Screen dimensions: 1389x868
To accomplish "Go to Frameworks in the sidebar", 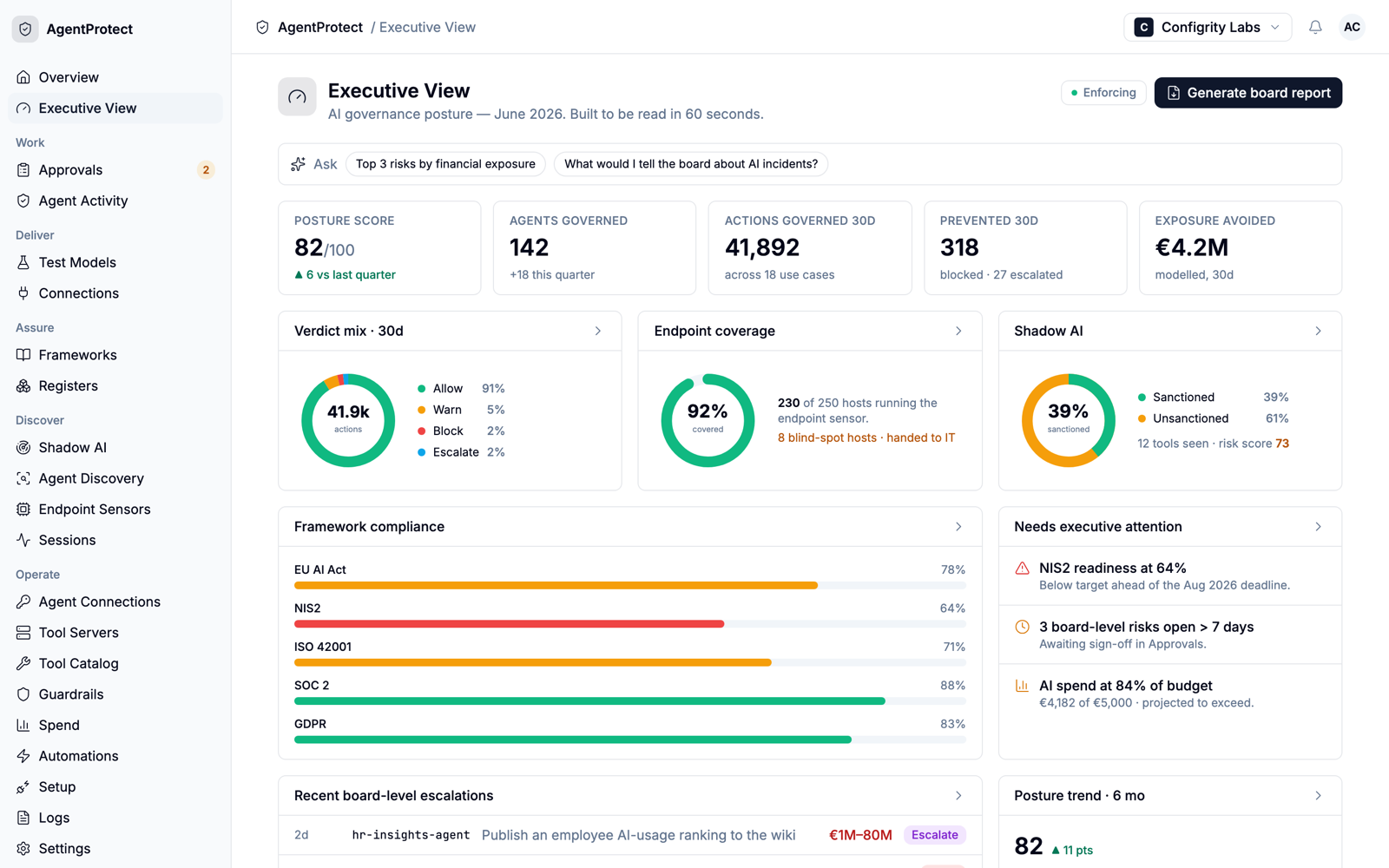I will pos(115,355).
